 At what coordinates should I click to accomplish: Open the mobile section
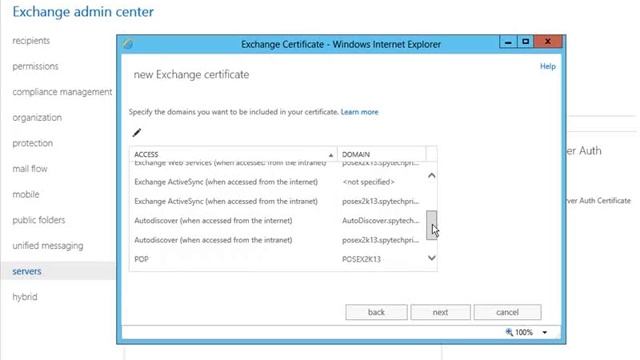(x=26, y=194)
